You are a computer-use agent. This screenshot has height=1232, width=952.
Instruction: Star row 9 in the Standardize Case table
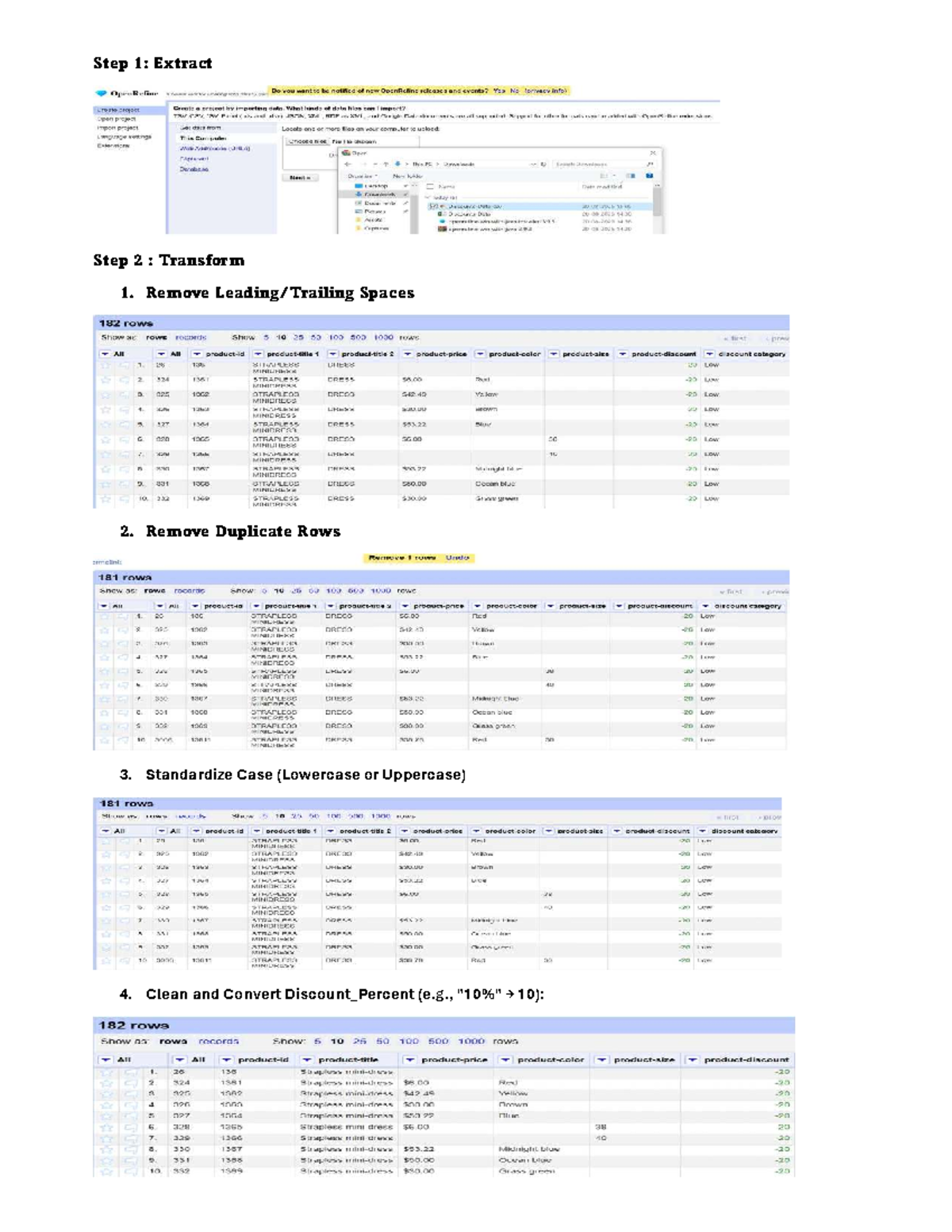[106, 947]
